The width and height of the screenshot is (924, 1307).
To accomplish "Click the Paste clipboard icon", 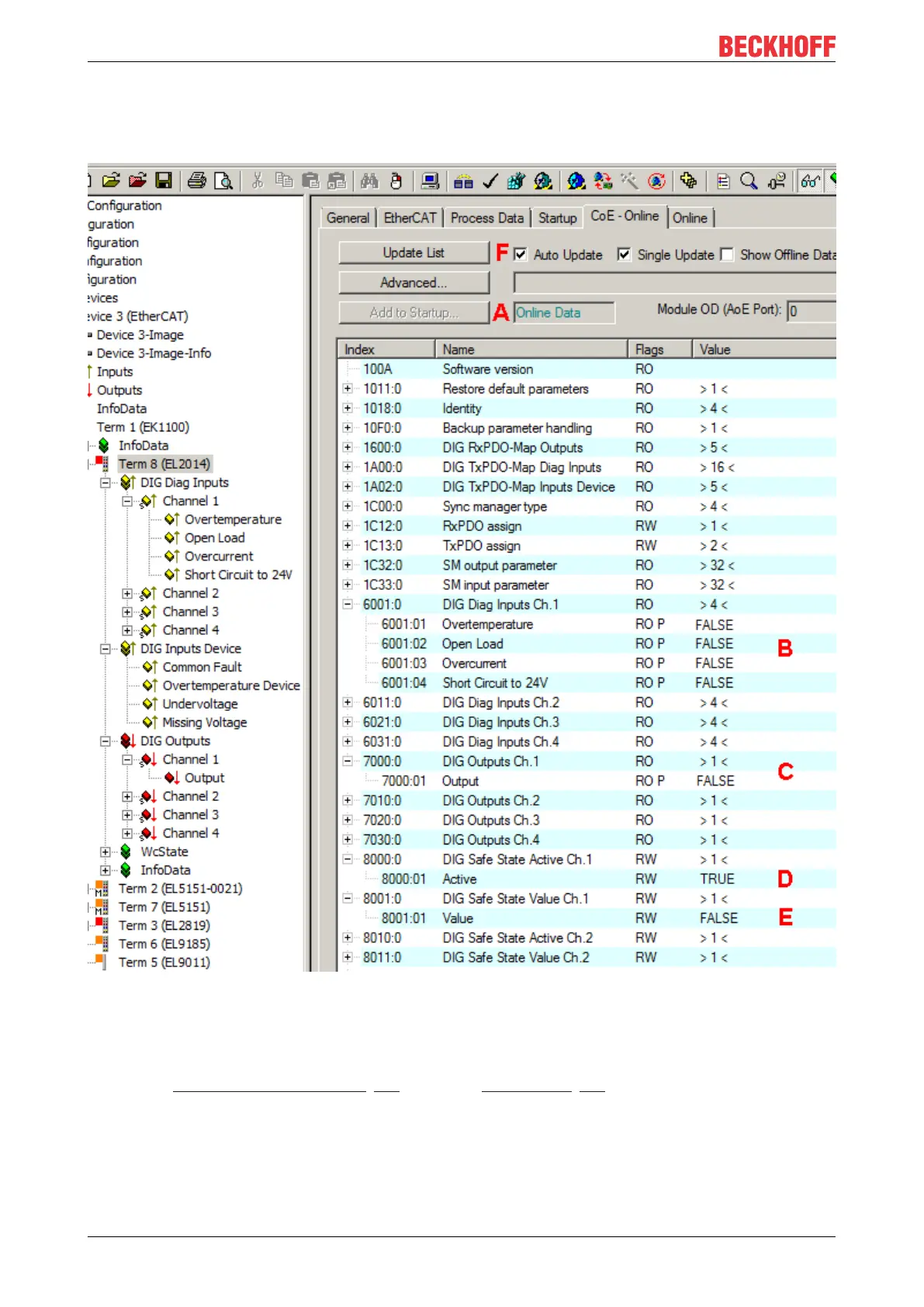I will 310,181.
